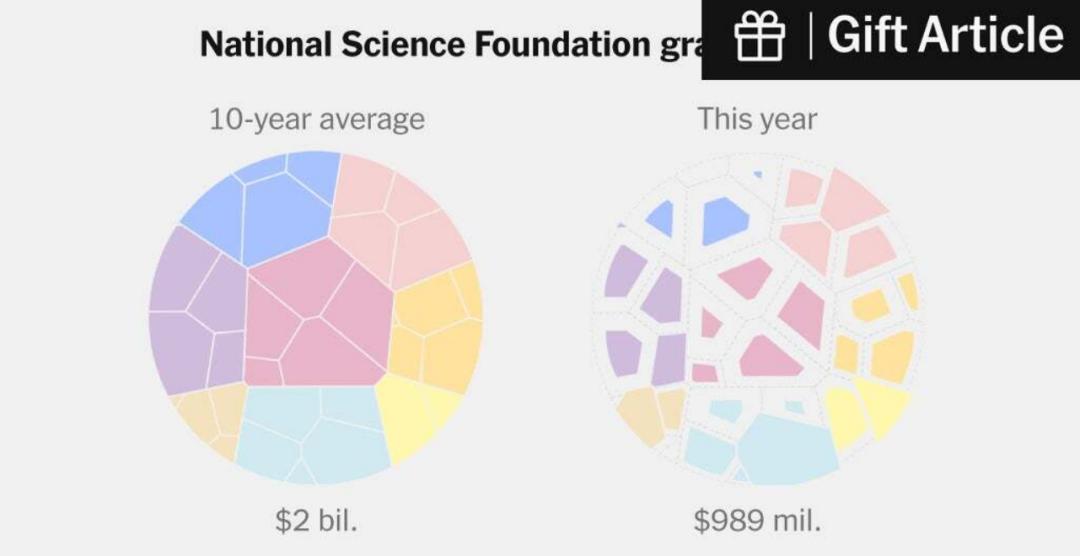Click the "$2 bil." total amount

tap(316, 521)
